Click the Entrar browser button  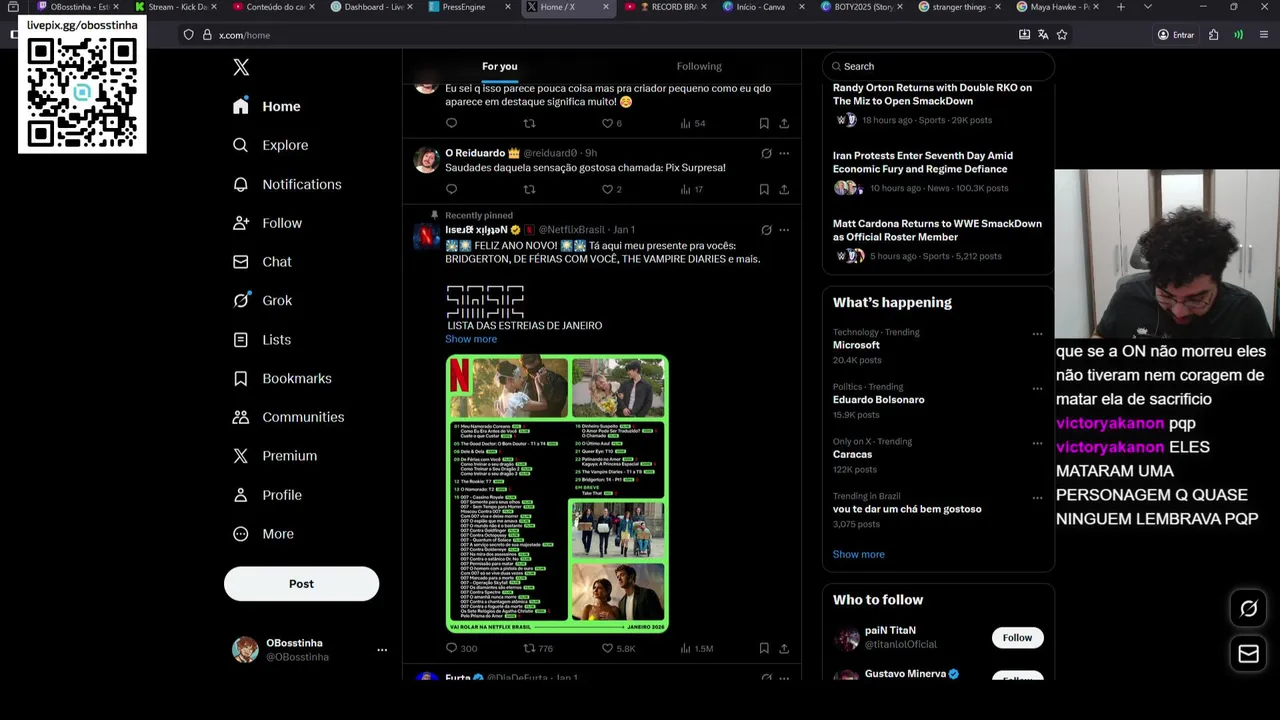pos(1176,35)
